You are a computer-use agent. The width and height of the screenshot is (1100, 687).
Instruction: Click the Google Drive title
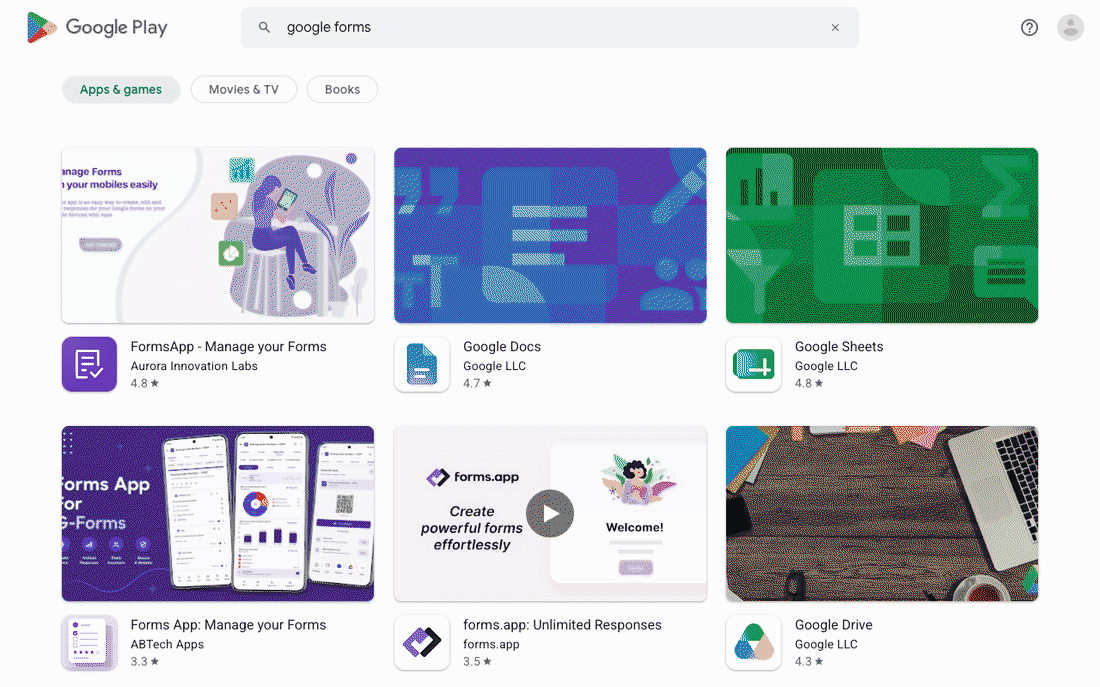(x=833, y=625)
